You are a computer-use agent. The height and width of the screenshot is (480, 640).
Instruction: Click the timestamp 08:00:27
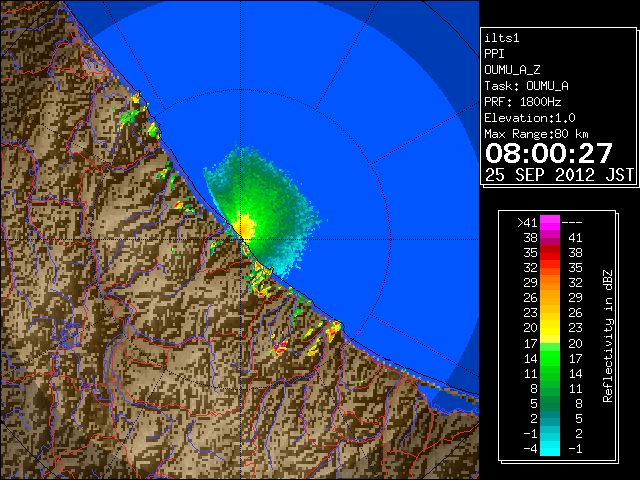[x=549, y=153]
